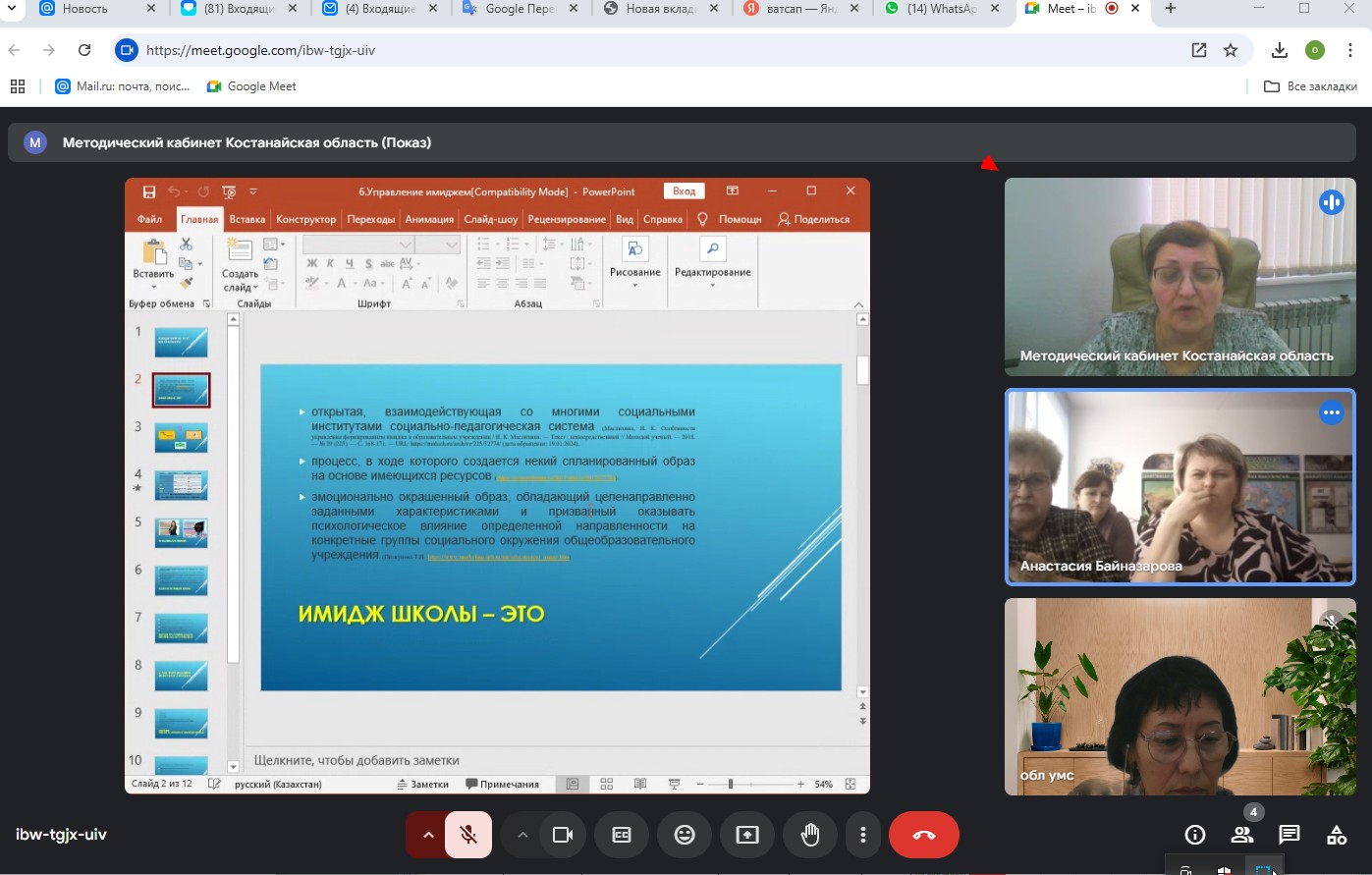The height and width of the screenshot is (875, 1372).
Task: Open the Mail.ru bookmark
Action: tap(122, 86)
